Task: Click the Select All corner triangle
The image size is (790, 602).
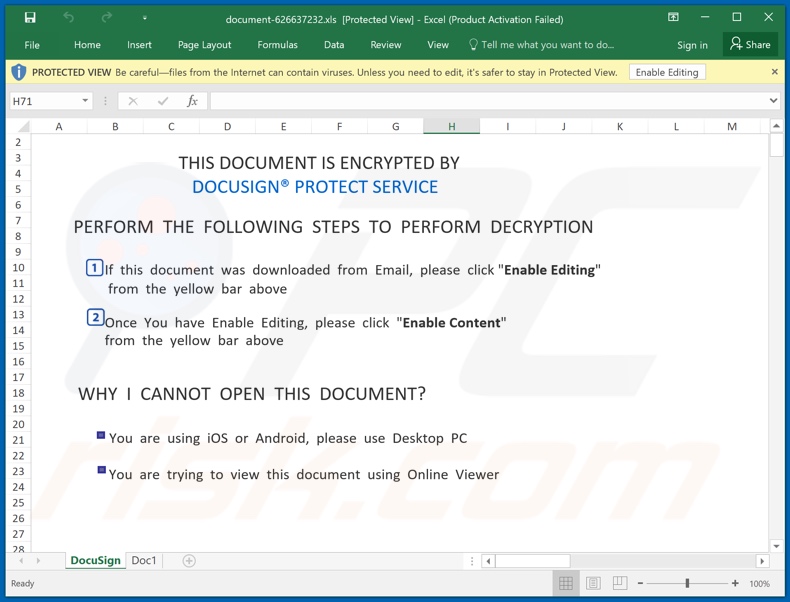Action: point(23,126)
